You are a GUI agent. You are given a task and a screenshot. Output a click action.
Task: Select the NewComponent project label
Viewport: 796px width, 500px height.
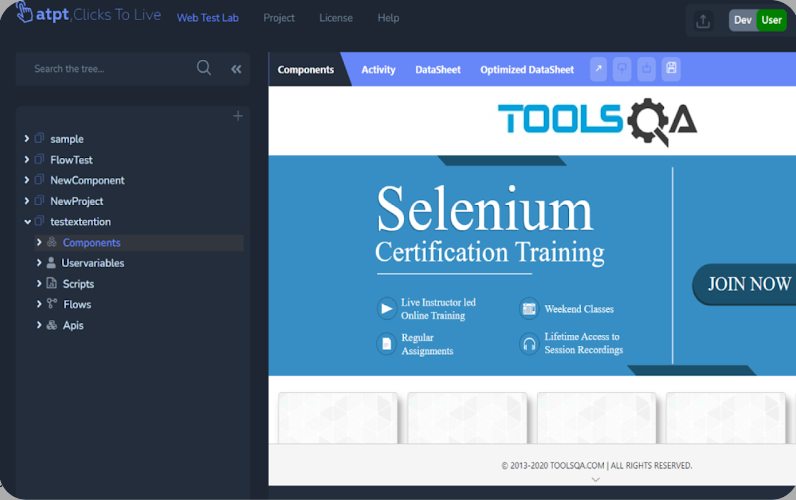tap(87, 180)
